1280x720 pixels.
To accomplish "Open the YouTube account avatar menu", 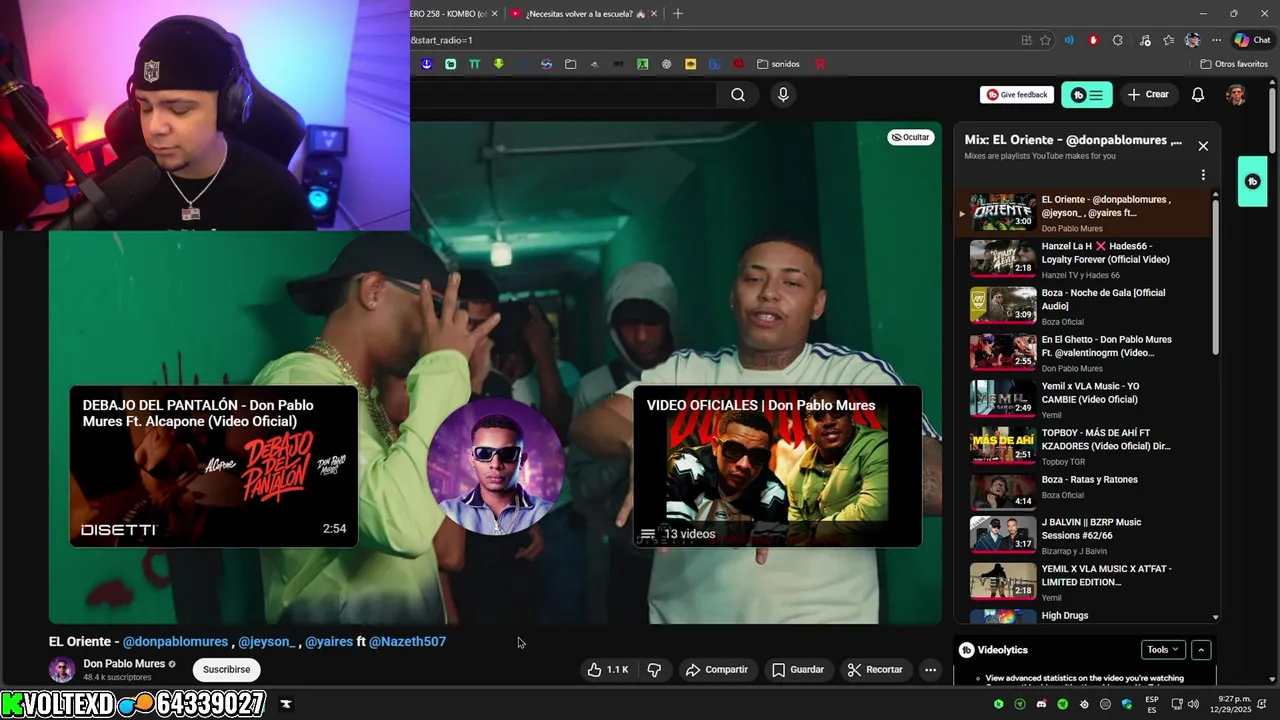I will [1237, 95].
